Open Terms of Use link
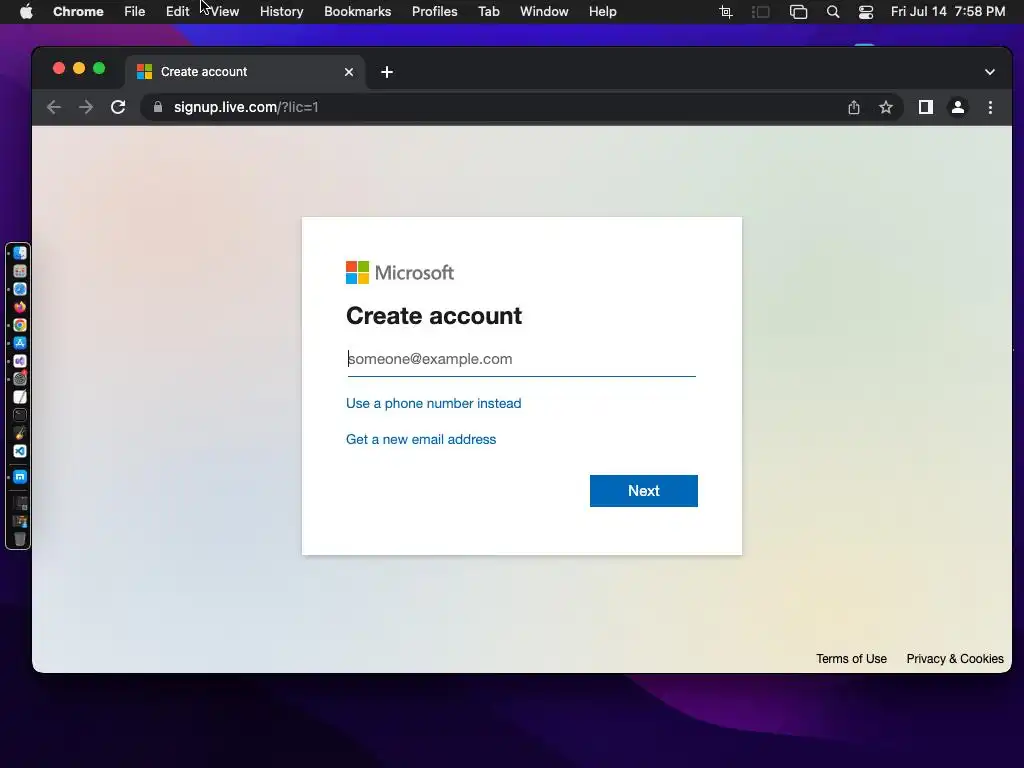 (x=851, y=659)
